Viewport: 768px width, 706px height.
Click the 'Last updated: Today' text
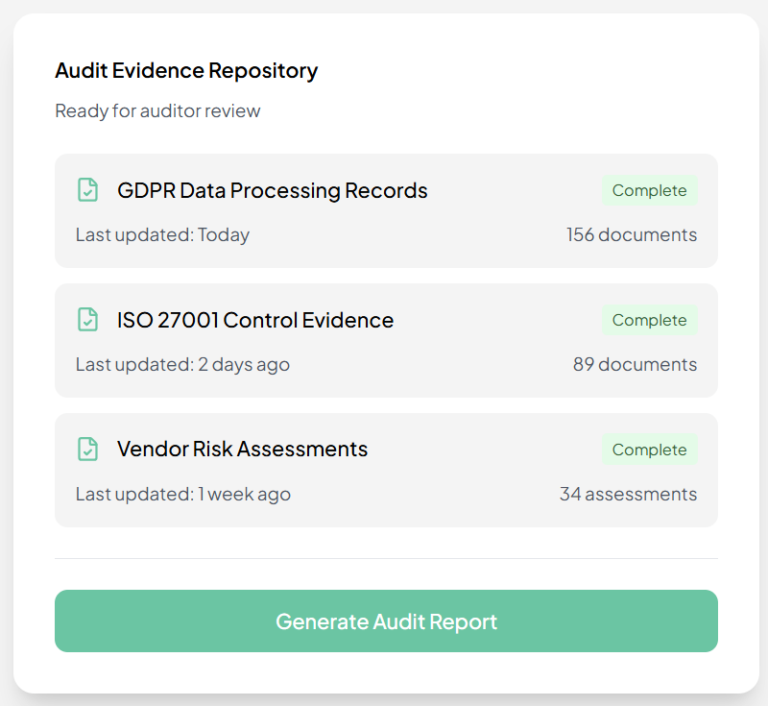tap(162, 235)
